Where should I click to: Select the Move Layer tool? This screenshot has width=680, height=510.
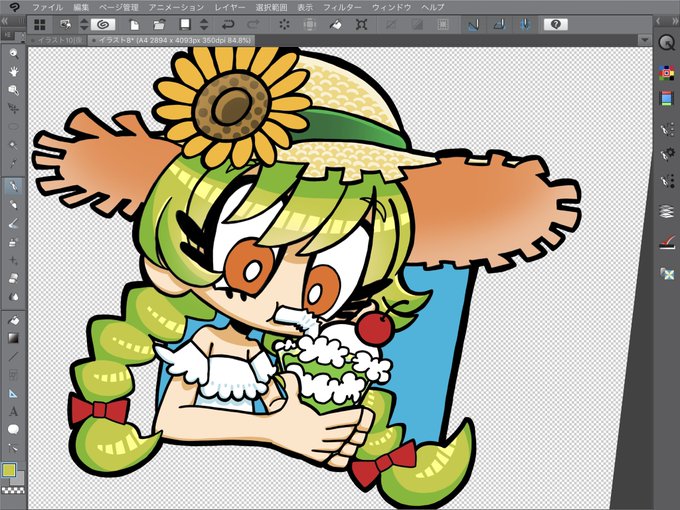pyautogui.click(x=13, y=108)
